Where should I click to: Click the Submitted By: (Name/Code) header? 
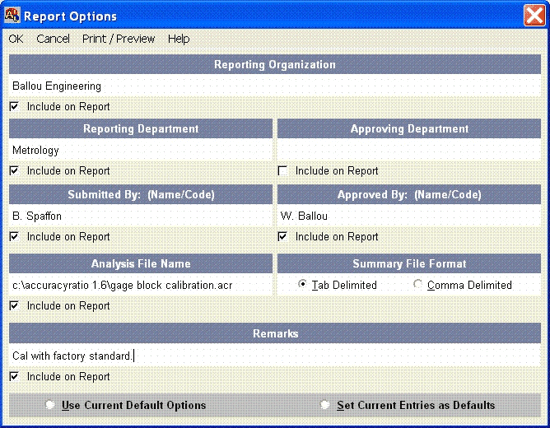(141, 194)
